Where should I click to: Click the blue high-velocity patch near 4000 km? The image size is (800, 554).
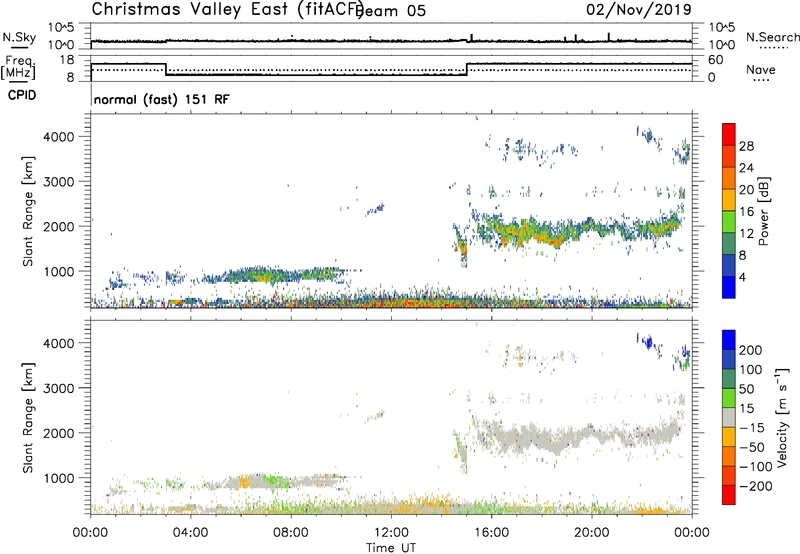click(648, 341)
